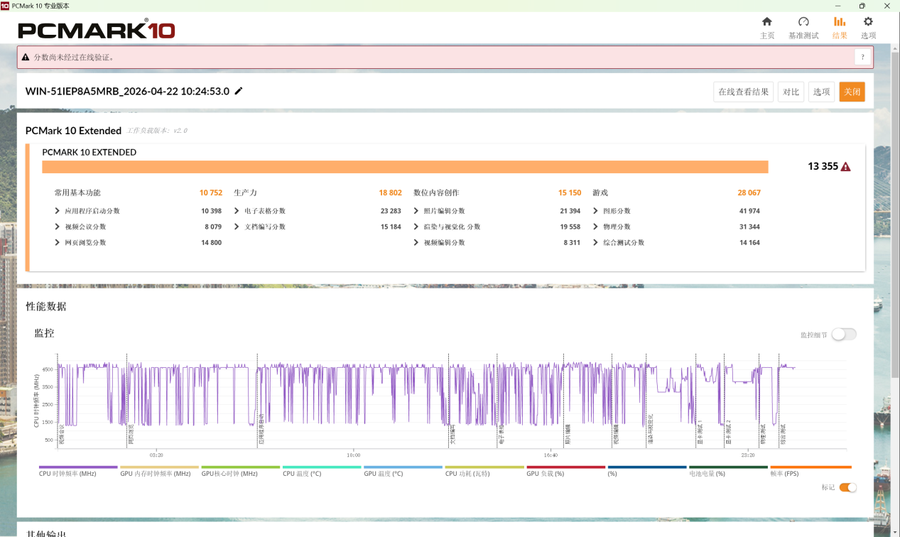Click 生产力 score 18 802
Screen dimensions: 900x537
click(x=390, y=193)
